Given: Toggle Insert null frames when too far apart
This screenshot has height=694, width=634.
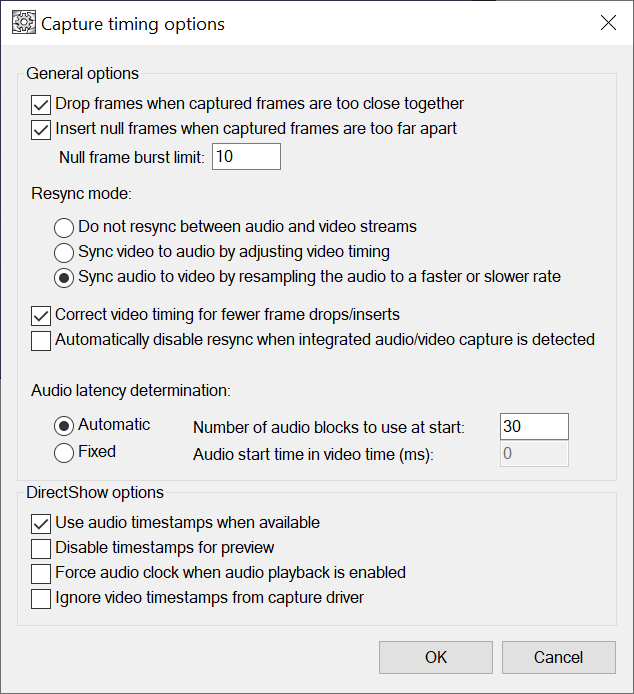Looking at the screenshot, I should [41, 129].
